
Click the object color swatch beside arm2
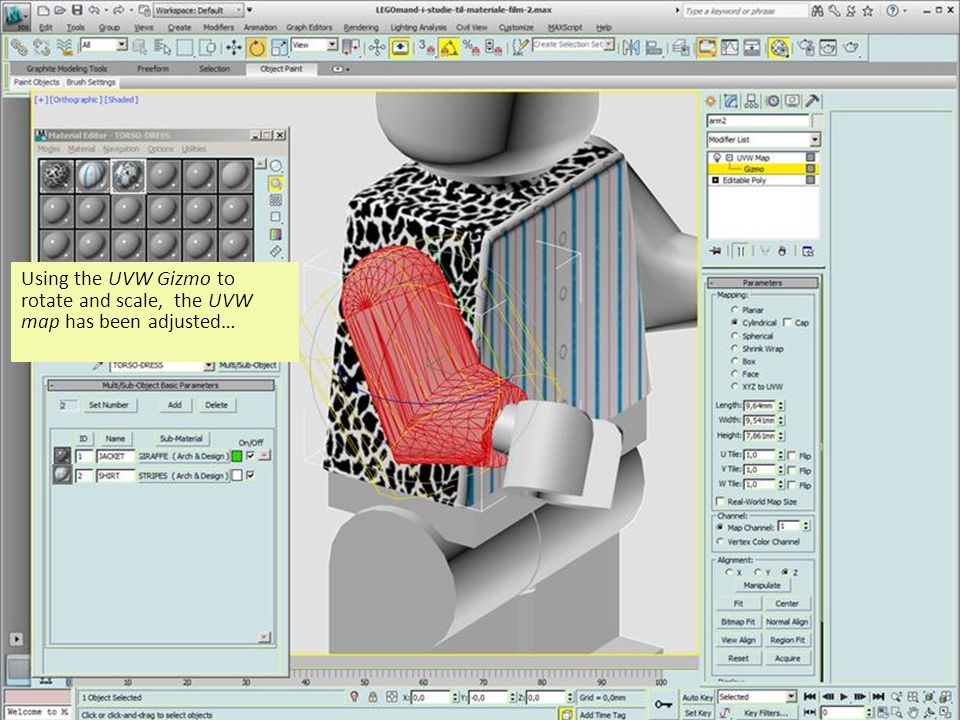point(817,121)
